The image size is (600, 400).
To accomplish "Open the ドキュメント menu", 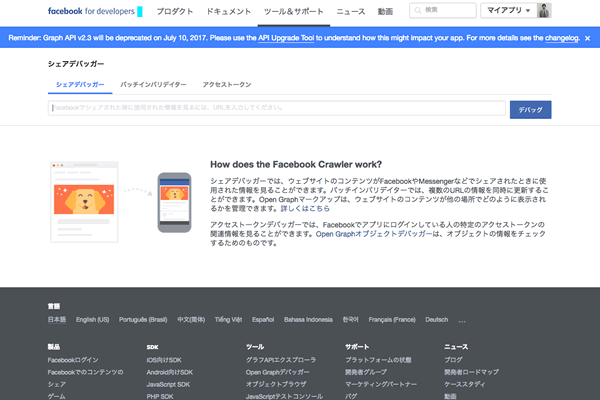I will point(228,12).
